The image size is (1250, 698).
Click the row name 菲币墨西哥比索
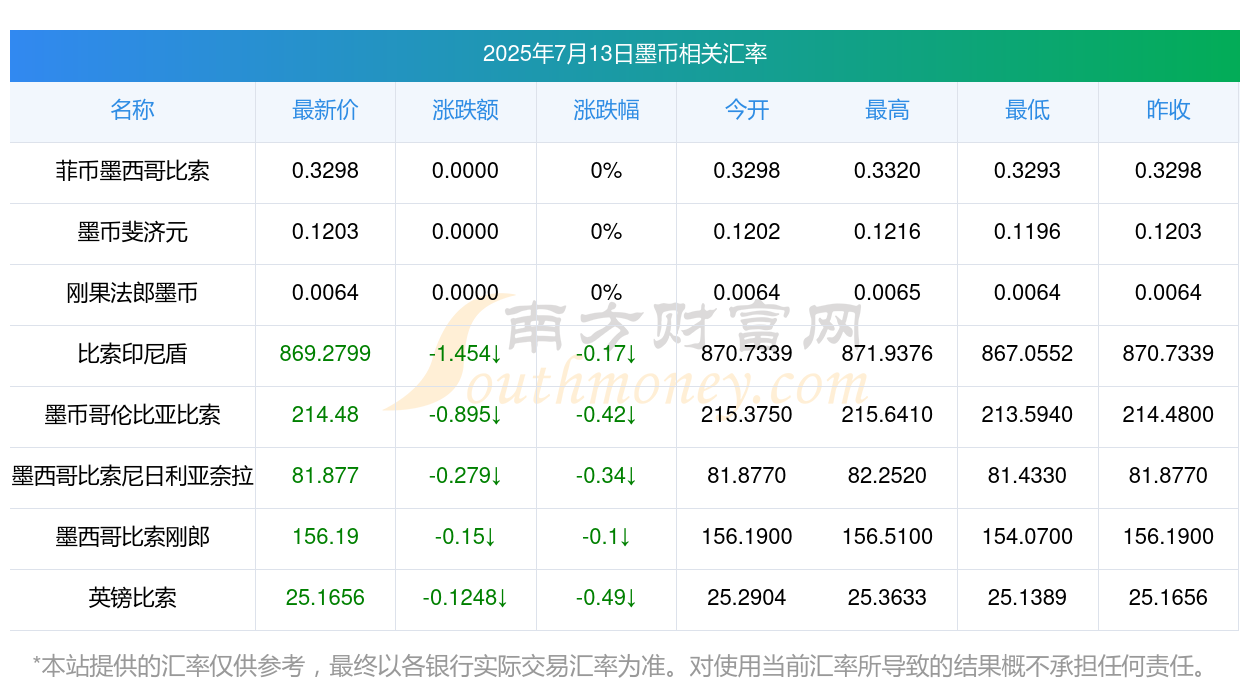[132, 171]
